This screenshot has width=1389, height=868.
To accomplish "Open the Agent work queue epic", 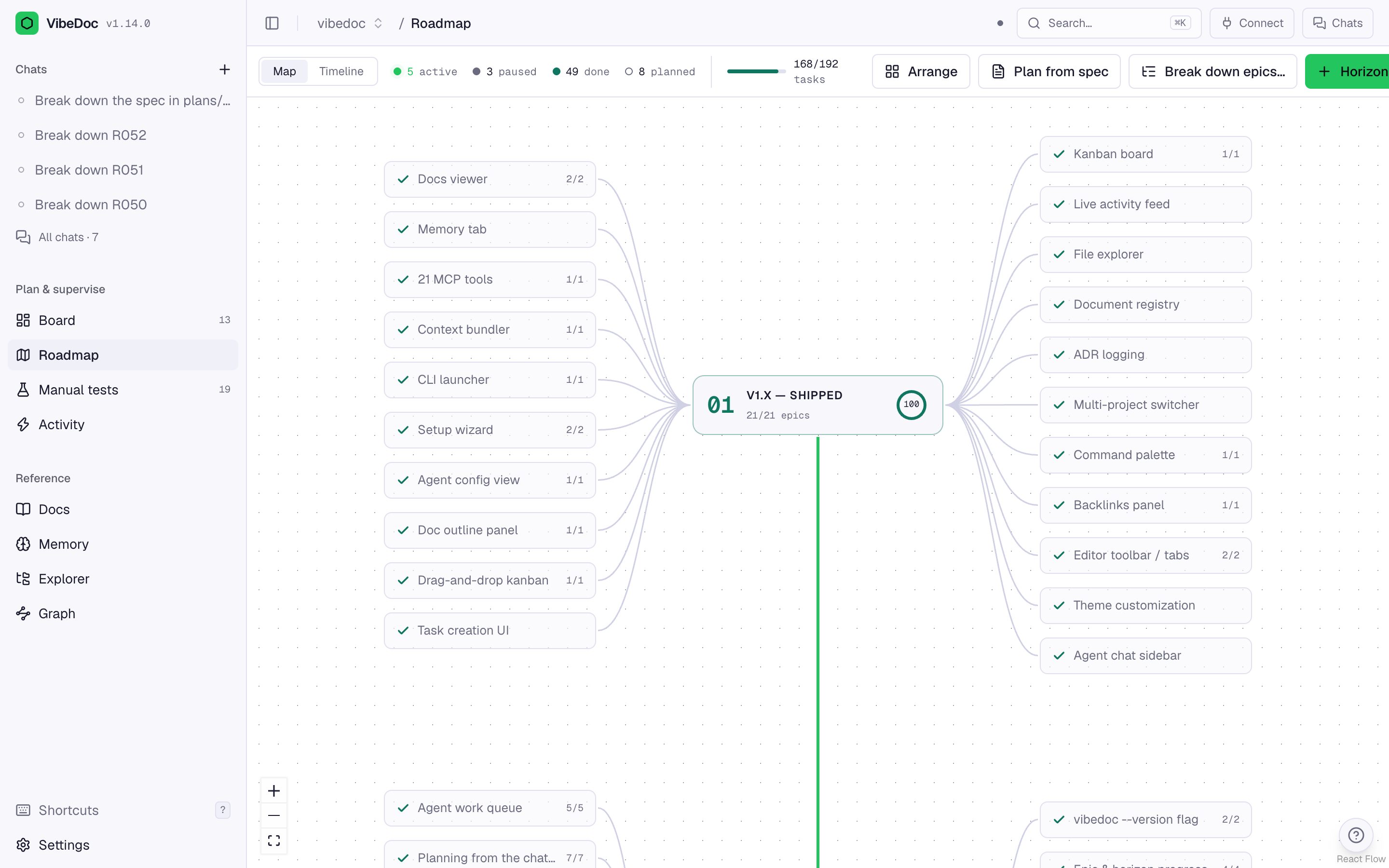I will tap(490, 808).
